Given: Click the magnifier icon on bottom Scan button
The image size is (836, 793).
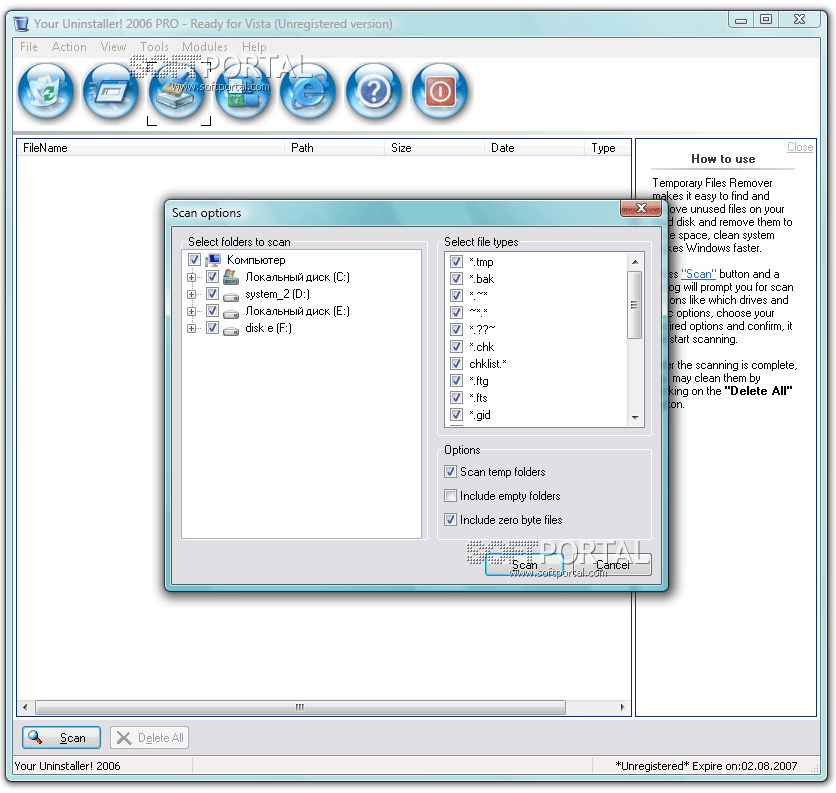Looking at the screenshot, I should tap(35, 737).
